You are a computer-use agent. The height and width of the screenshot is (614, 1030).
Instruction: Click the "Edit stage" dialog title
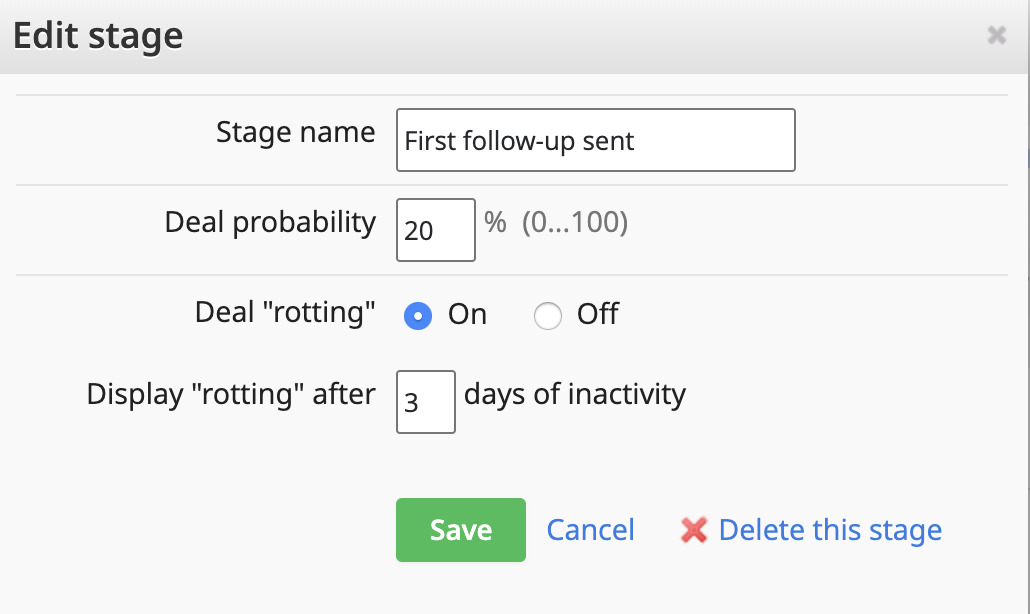[98, 36]
